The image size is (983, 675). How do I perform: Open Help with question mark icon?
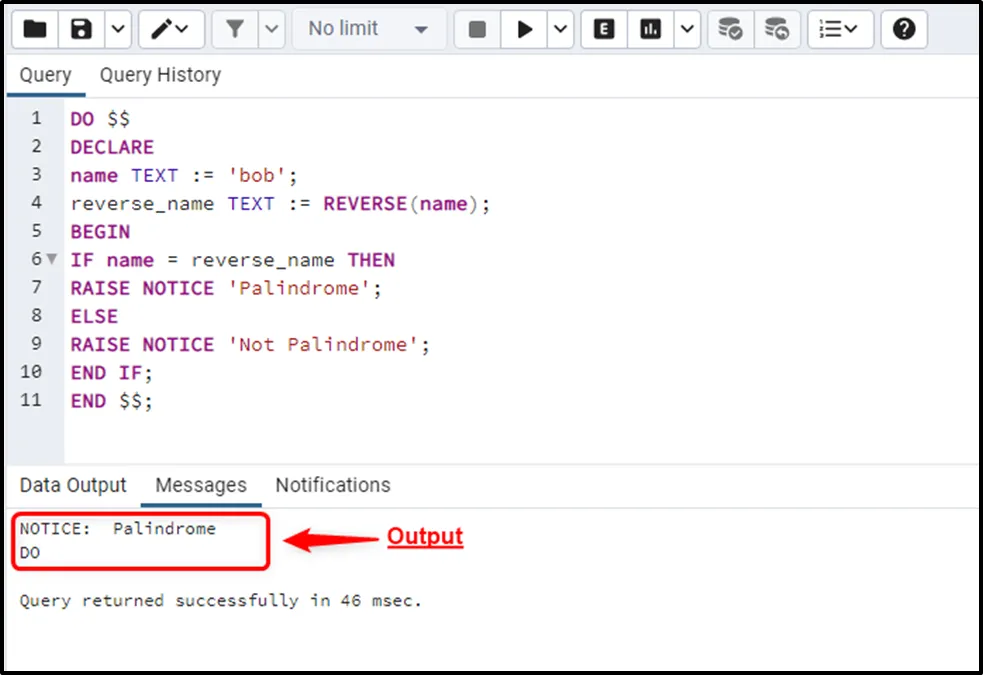click(904, 29)
